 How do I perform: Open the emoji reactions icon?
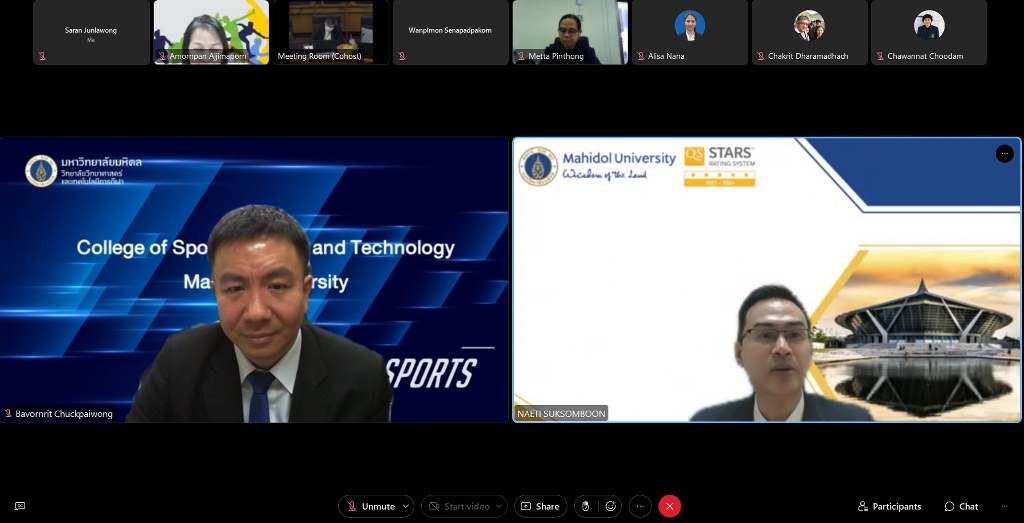(x=611, y=506)
